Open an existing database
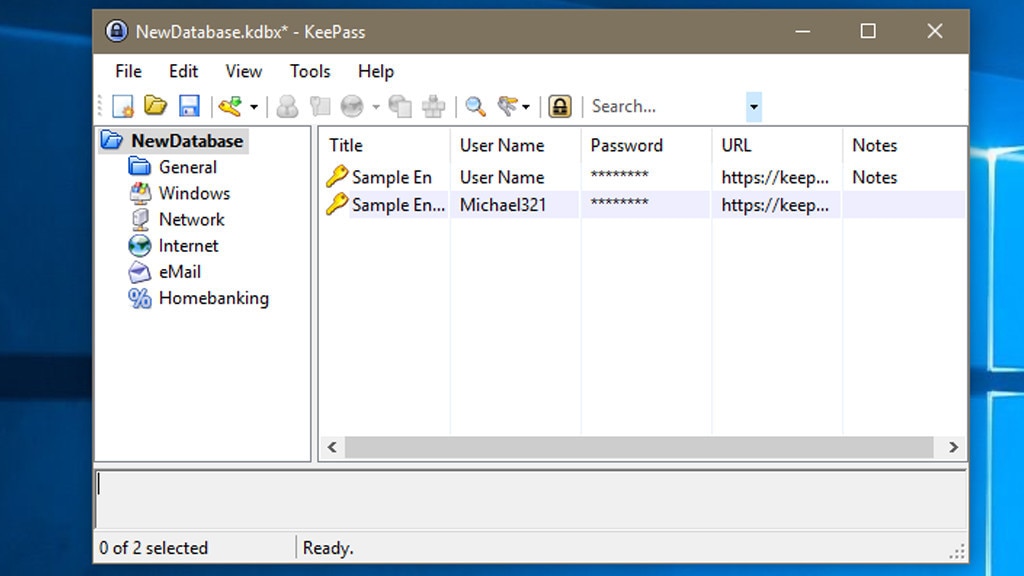This screenshot has height=576, width=1024. tap(155, 105)
